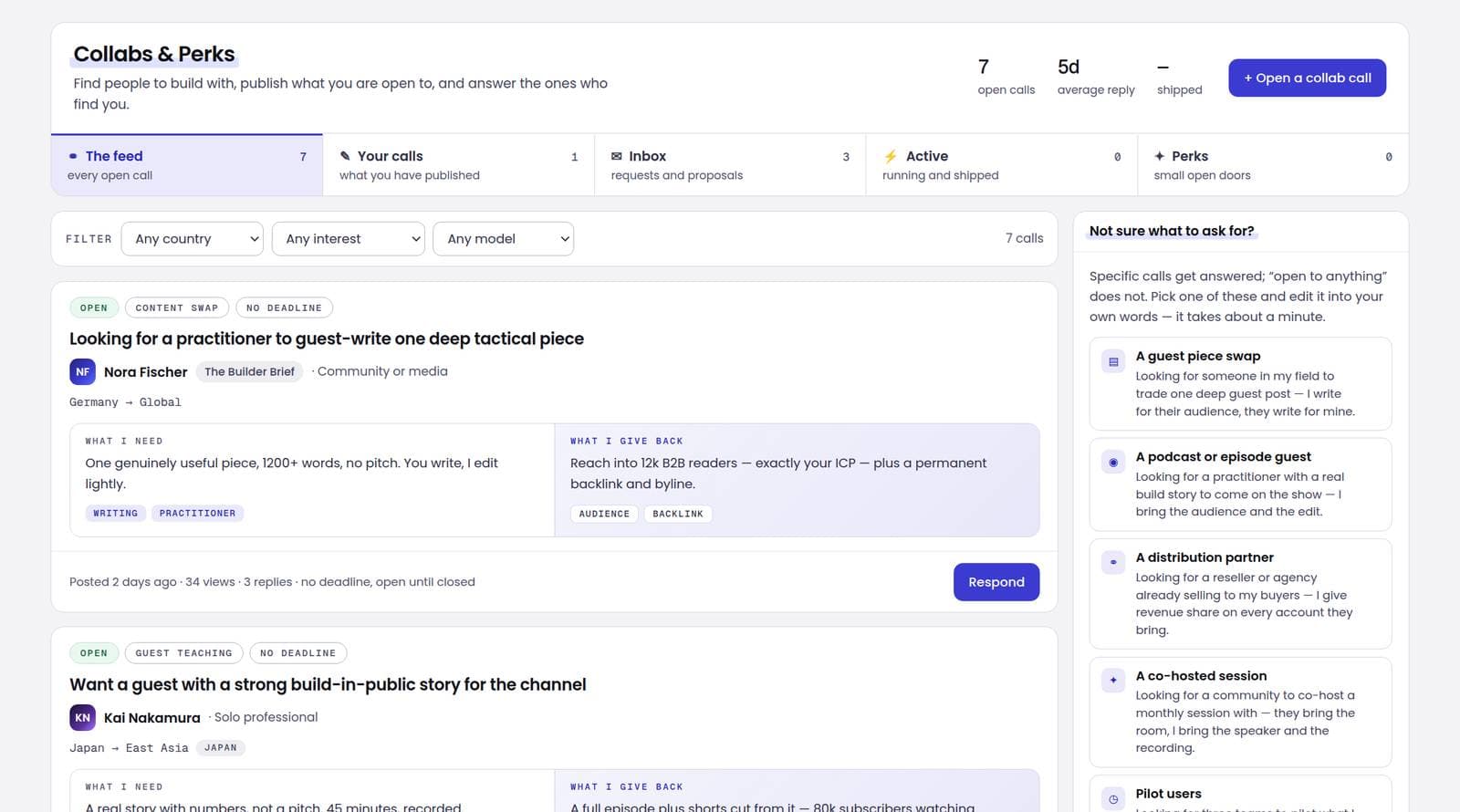
Task: Click the Pilot users clock icon
Action: (1113, 798)
